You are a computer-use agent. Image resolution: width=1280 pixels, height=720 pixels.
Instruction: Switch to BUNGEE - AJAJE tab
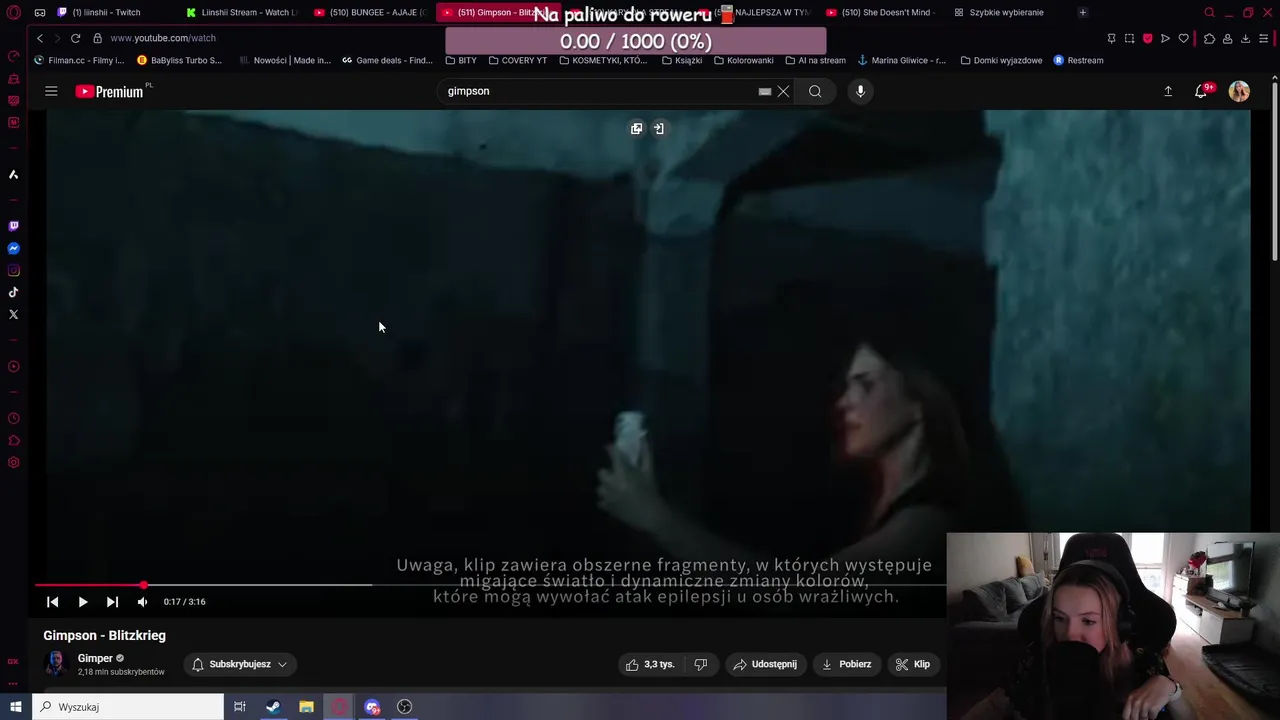coord(370,13)
